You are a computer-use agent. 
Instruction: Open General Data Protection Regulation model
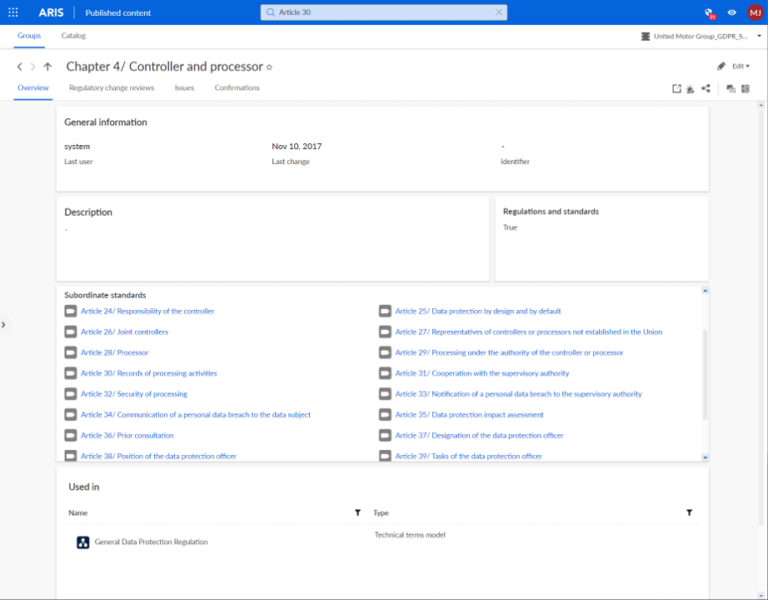pos(150,542)
